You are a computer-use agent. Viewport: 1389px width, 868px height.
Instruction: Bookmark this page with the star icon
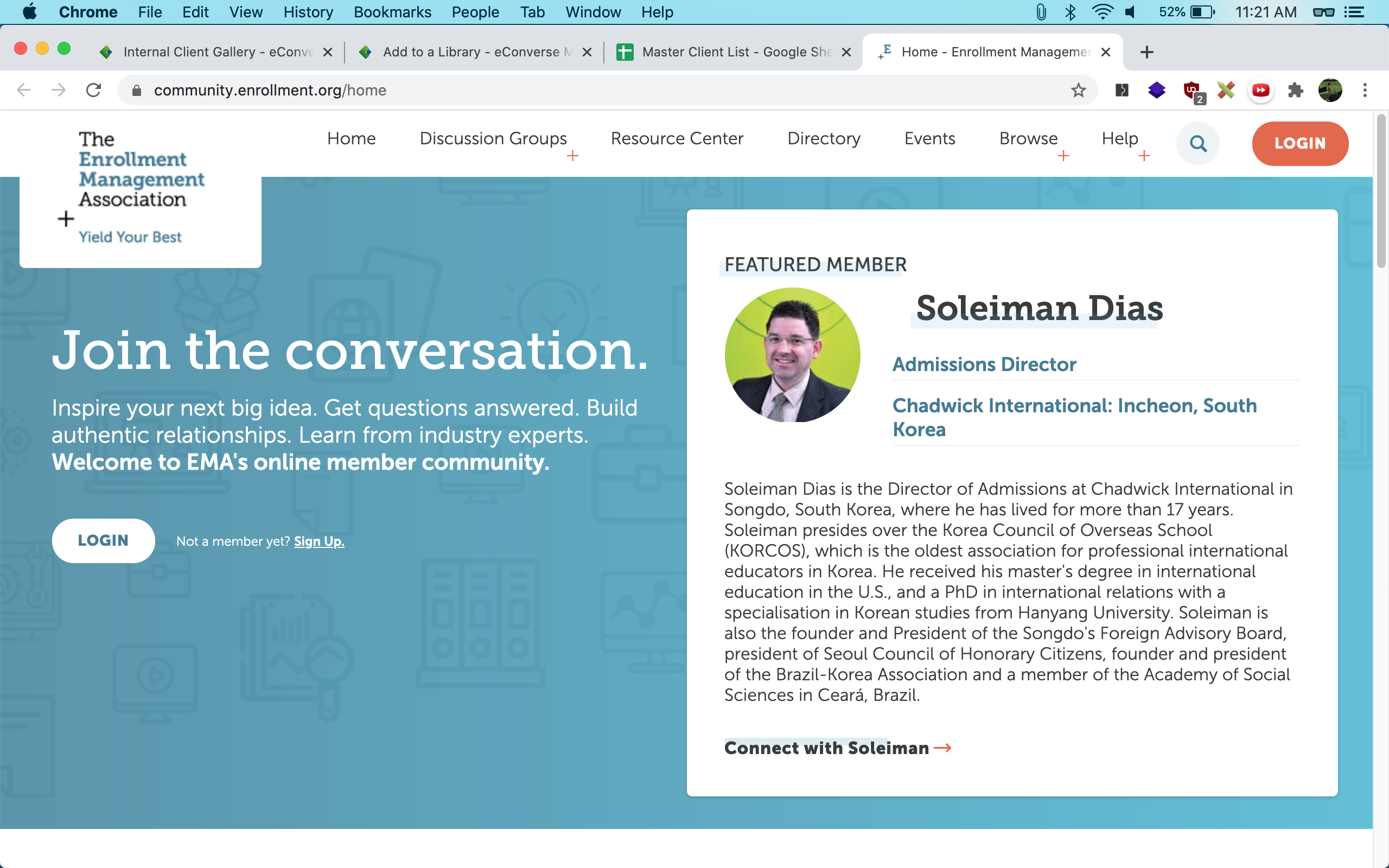click(x=1079, y=90)
